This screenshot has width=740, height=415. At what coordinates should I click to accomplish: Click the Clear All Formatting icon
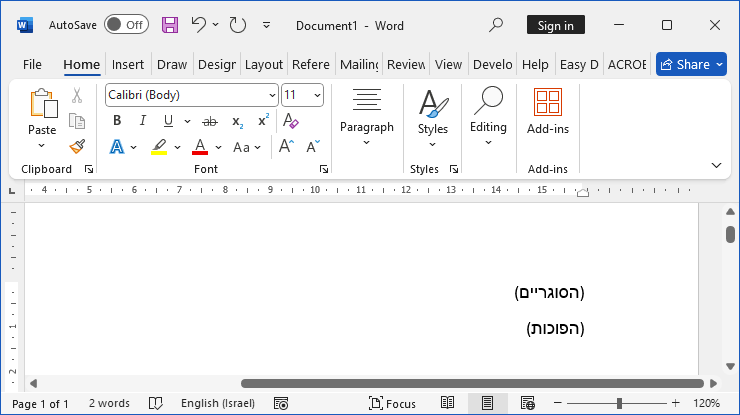coord(291,121)
